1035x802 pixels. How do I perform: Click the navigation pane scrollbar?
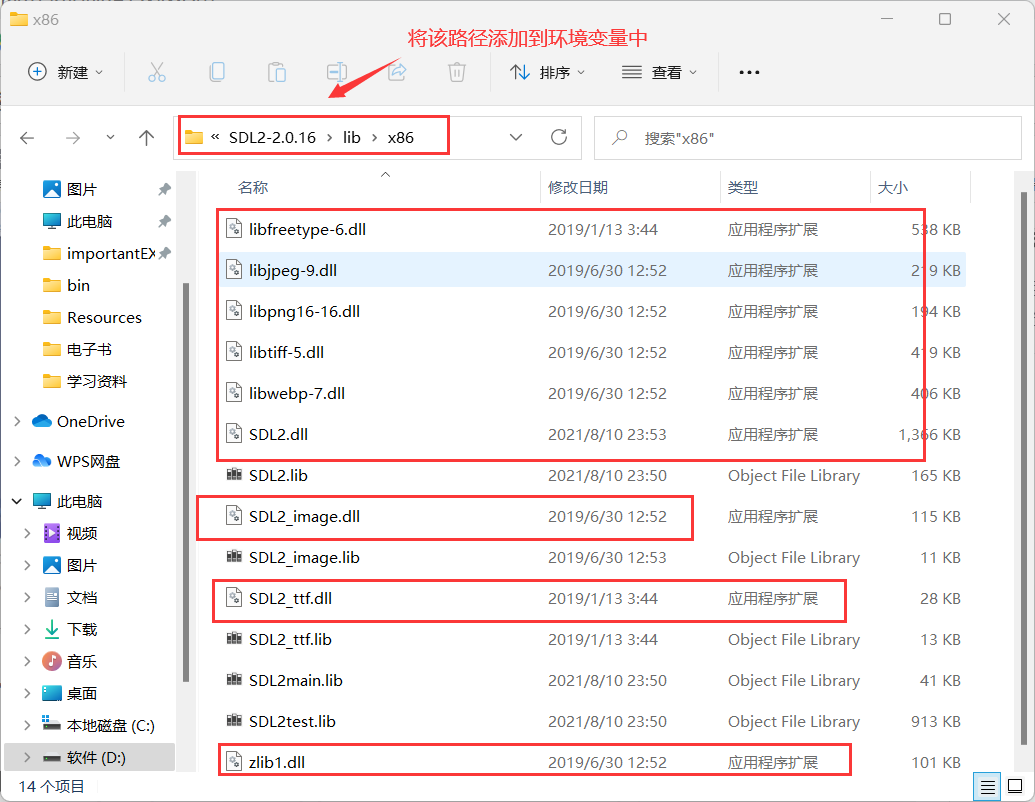[186, 482]
